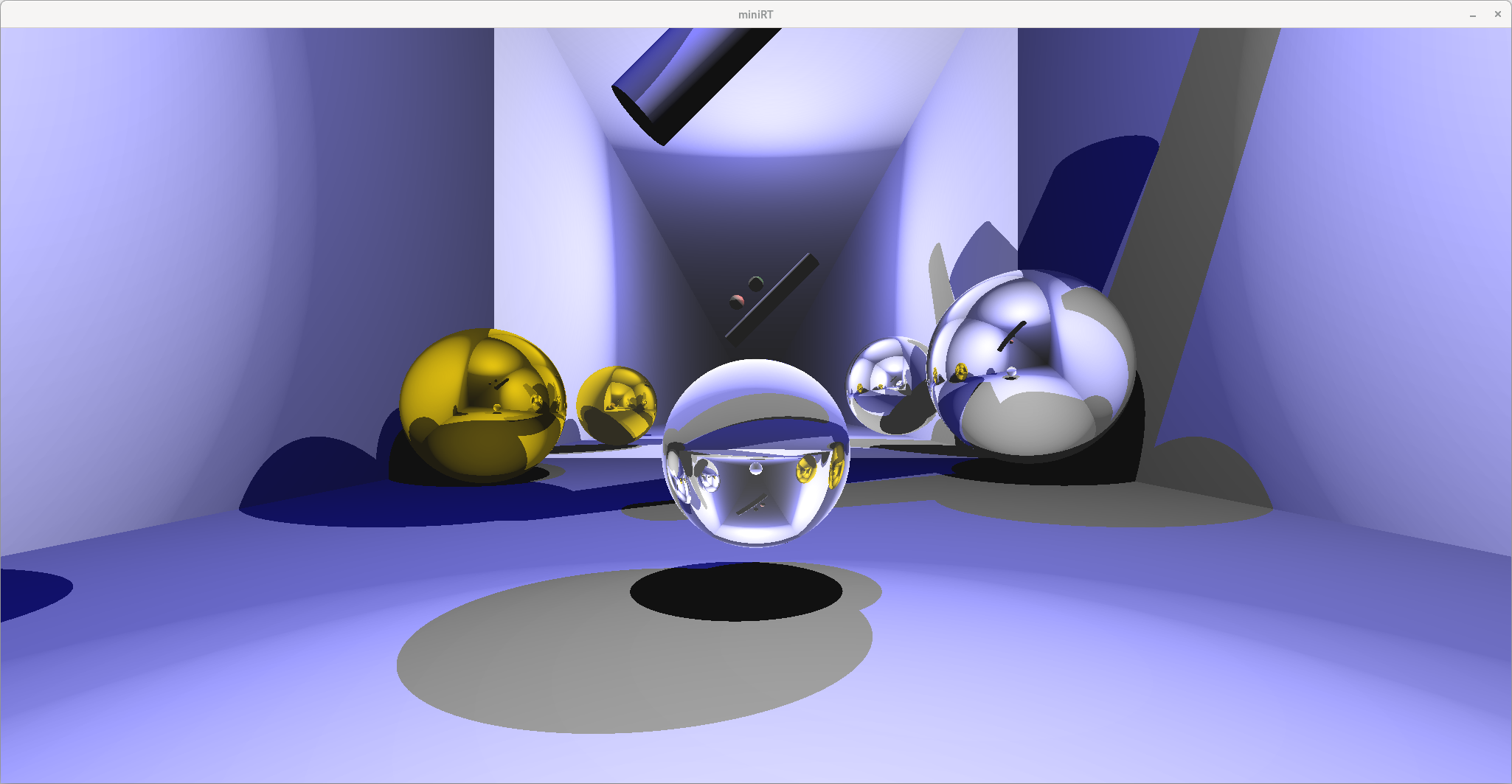Select the large gold sphere
The image size is (1512, 784).
tap(482, 406)
